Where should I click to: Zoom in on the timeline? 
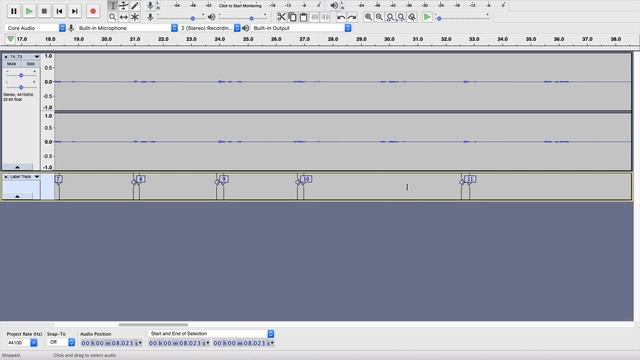(x=368, y=17)
